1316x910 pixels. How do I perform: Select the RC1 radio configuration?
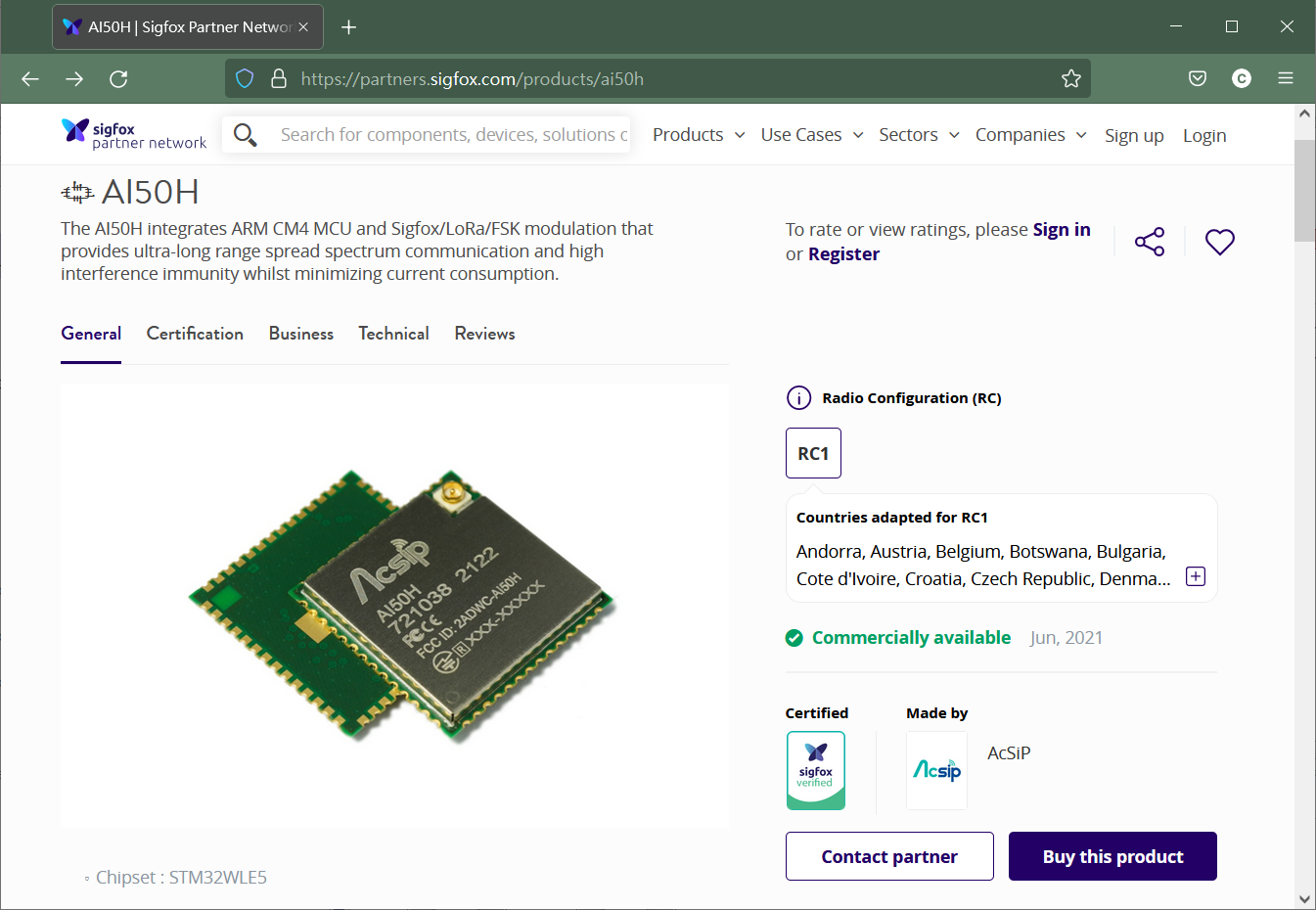click(813, 453)
